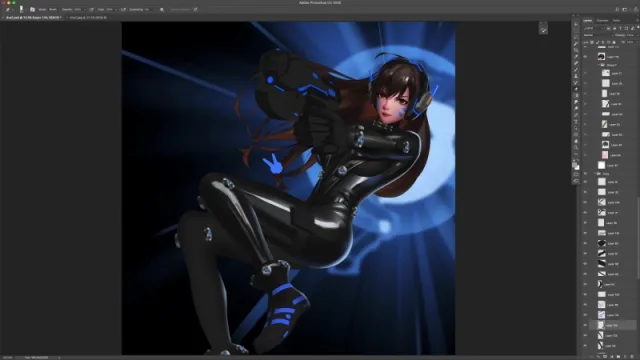The width and height of the screenshot is (640, 360).
Task: Select the Gradient tool
Action: [x=576, y=96]
